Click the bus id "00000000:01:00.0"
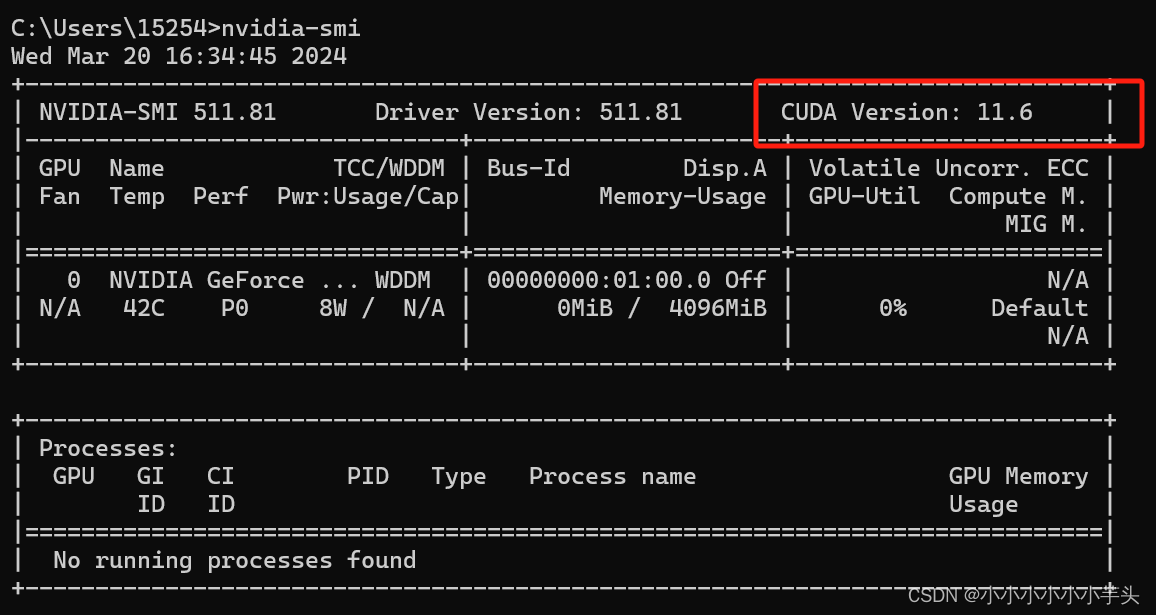This screenshot has width=1156, height=615. (599, 280)
